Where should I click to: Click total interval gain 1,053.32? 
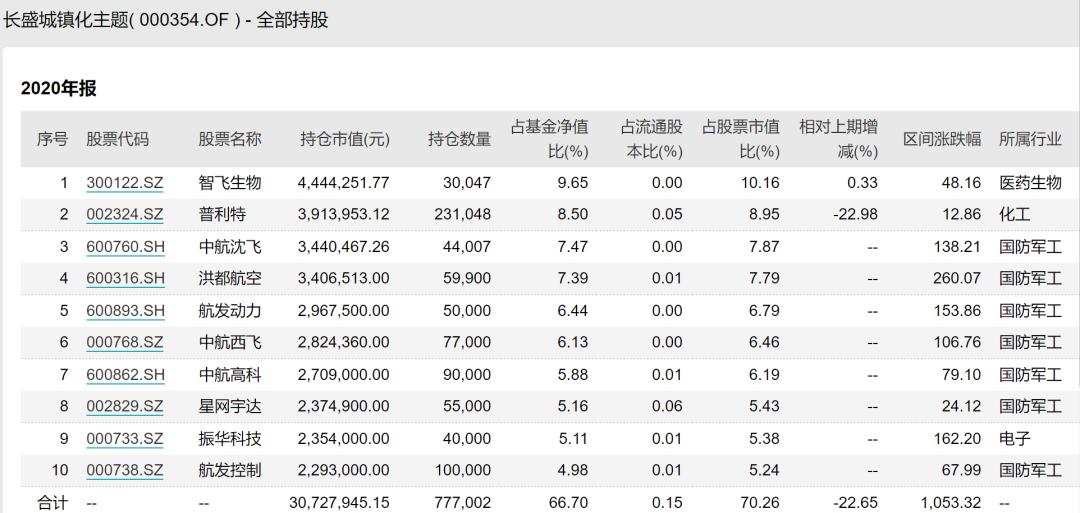click(x=951, y=503)
